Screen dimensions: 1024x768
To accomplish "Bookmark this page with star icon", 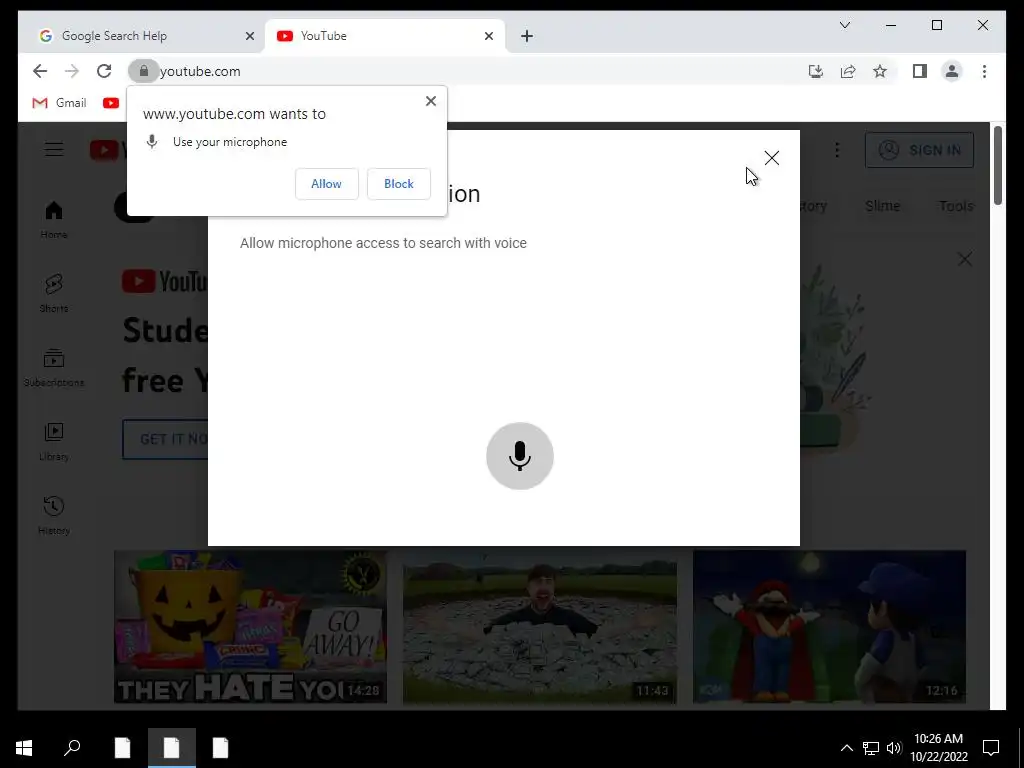I will tap(880, 71).
